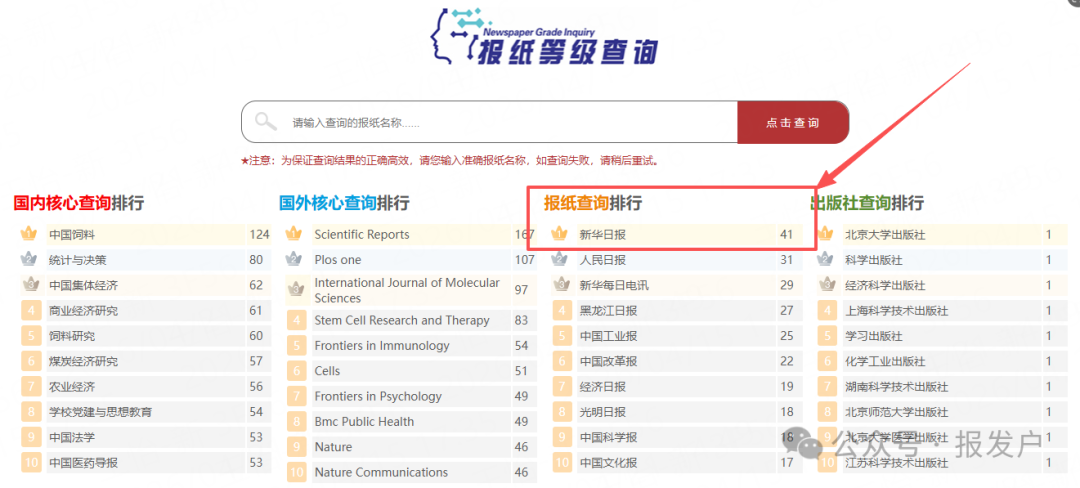Screen dimensions: 1080x488
Task: Open Frontiers in Immunology entry
Action: point(382,346)
